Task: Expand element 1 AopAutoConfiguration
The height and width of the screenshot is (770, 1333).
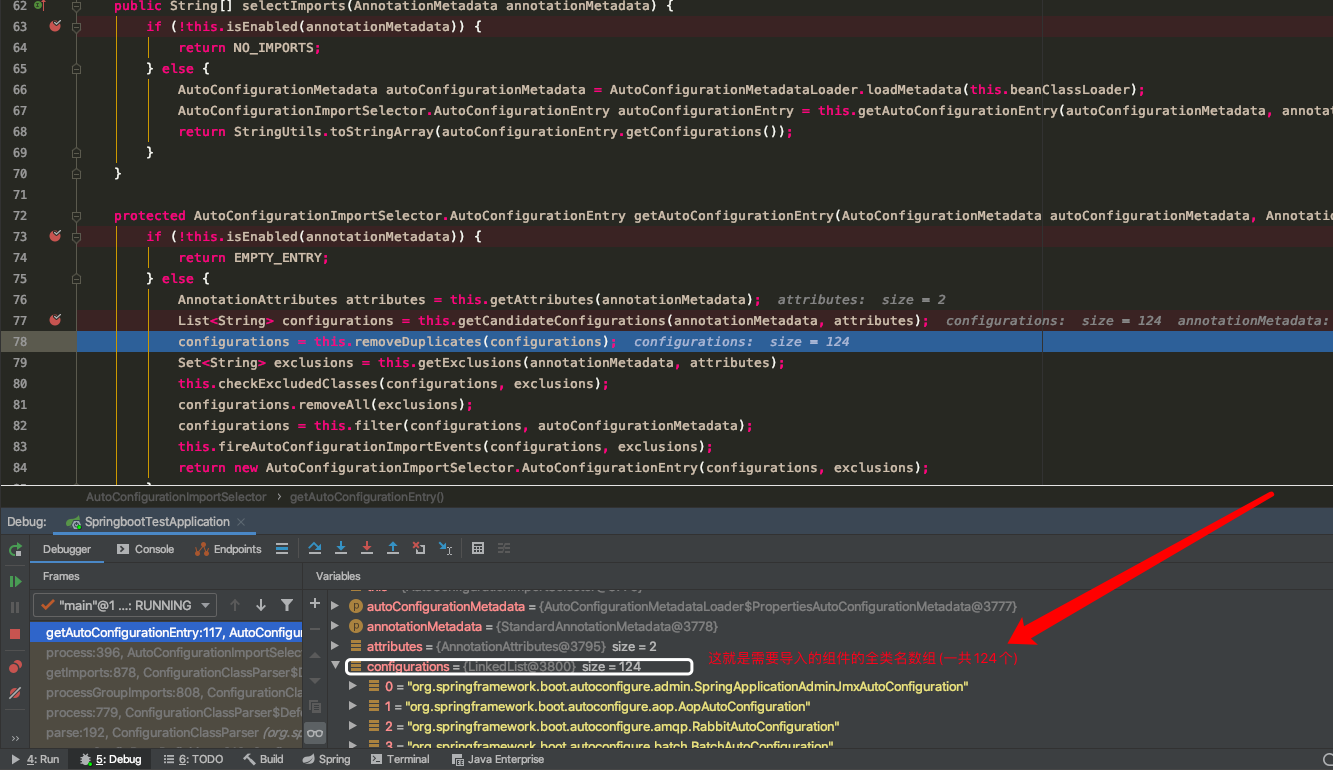Action: pyautogui.click(x=352, y=706)
